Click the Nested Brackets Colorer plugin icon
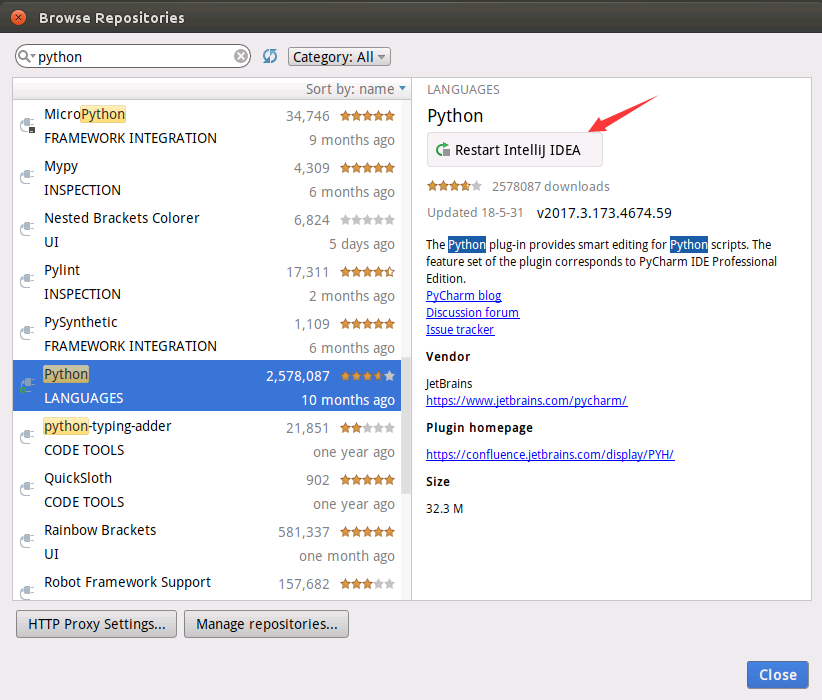The height and width of the screenshot is (700, 822). [x=27, y=228]
